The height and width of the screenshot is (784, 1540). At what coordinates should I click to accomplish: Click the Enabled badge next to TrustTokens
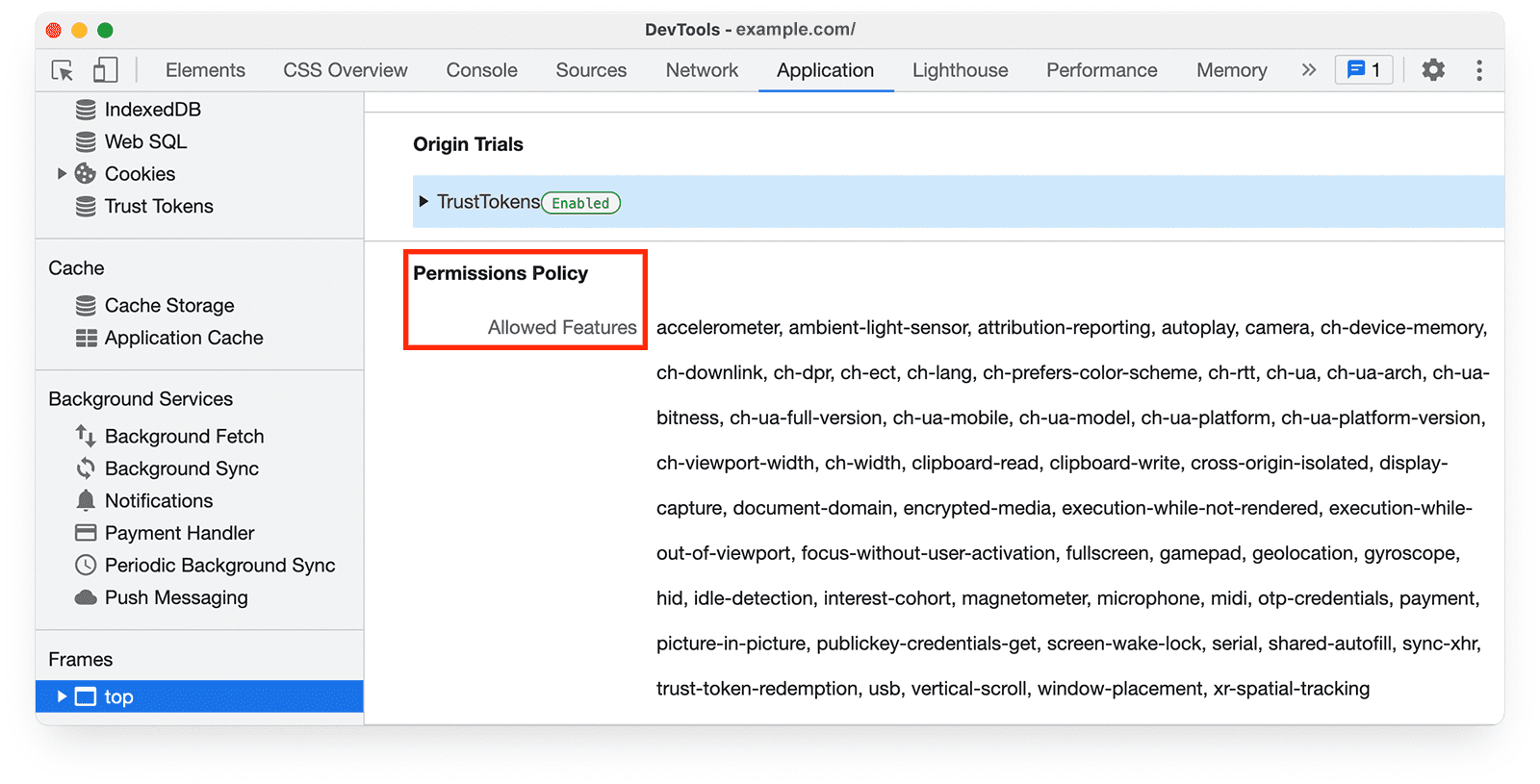[x=580, y=203]
